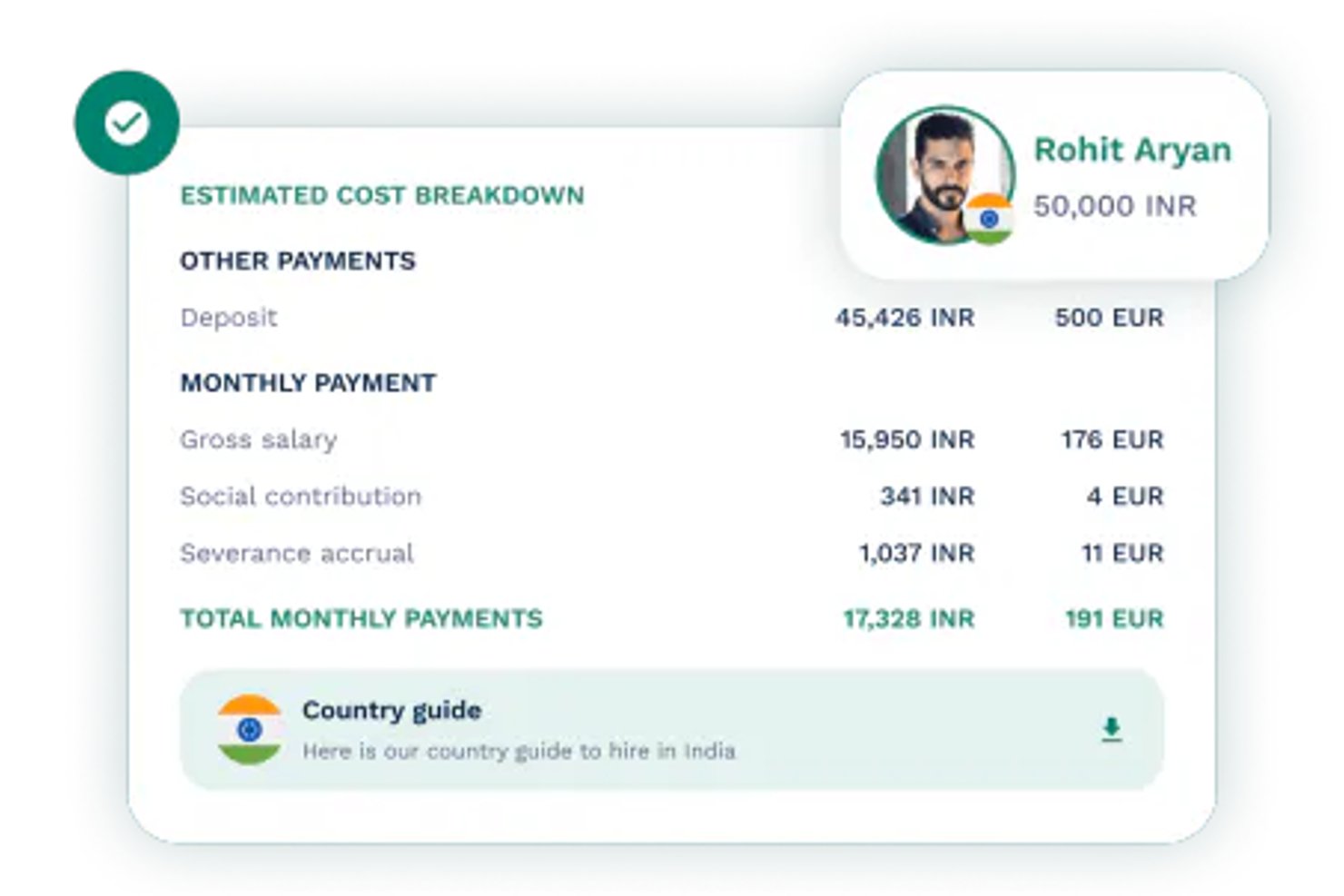Click the Total Monthly Payments label
Viewport: 1344px width, 896px height.
click(361, 618)
